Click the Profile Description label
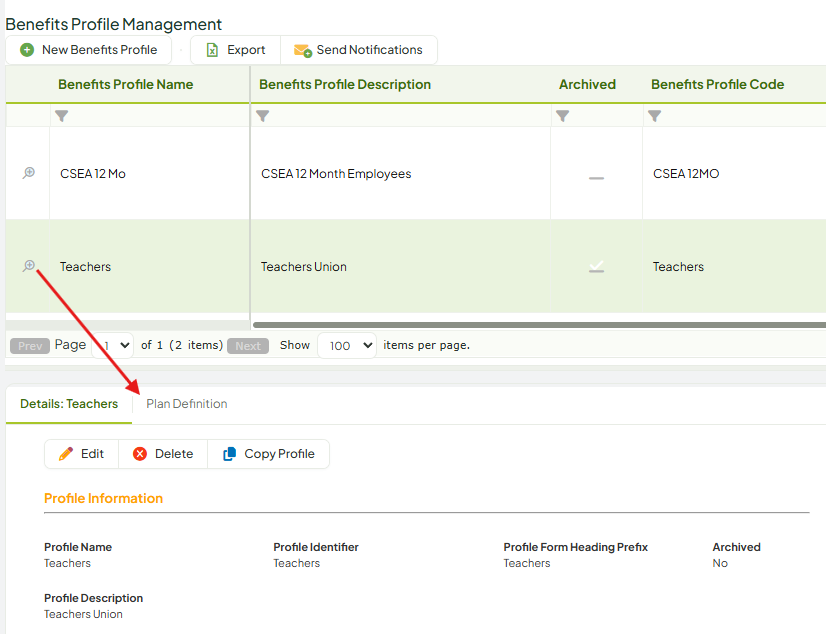 click(94, 598)
